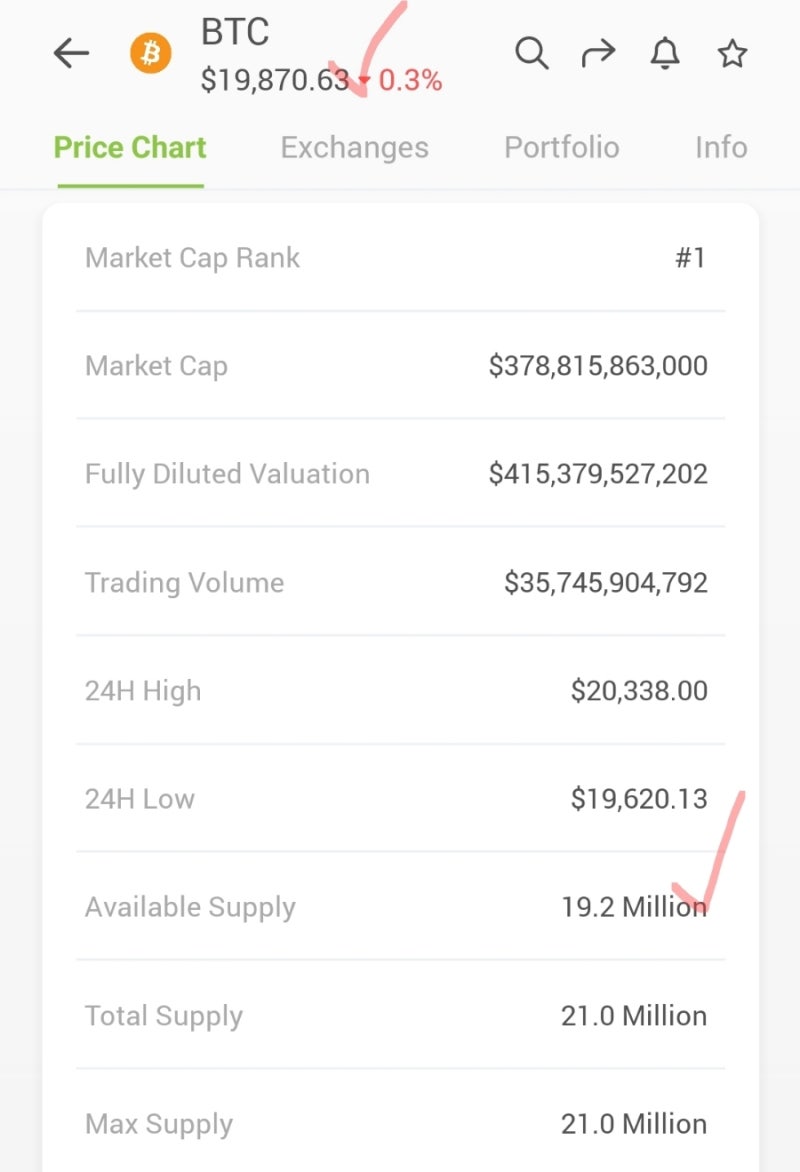Open search with the magnifier icon
Screen dimensions: 800x1172
point(531,53)
